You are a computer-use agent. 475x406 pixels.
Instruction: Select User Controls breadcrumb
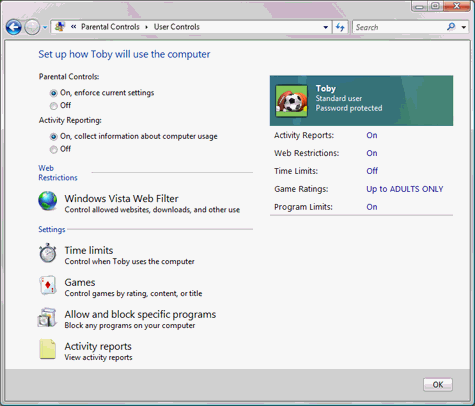177,27
